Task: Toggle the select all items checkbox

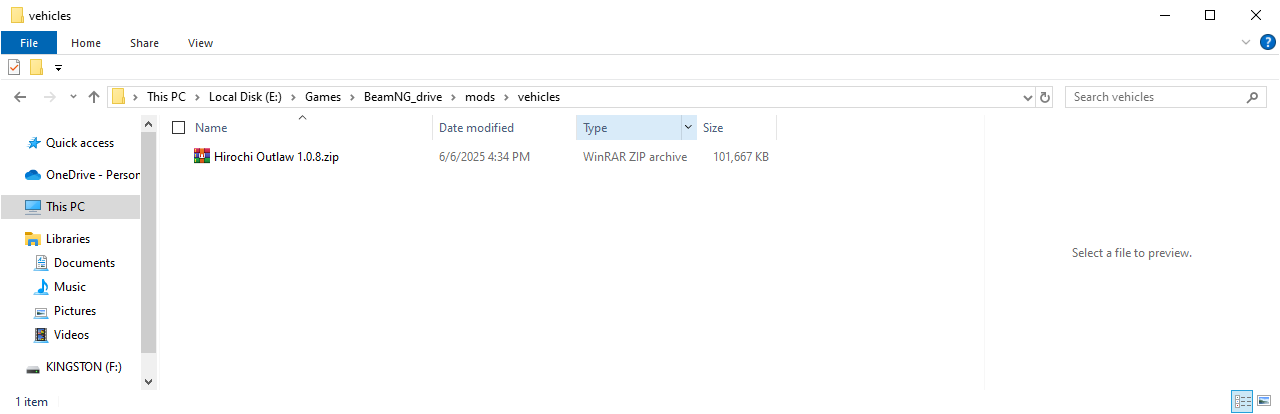Action: [x=179, y=128]
